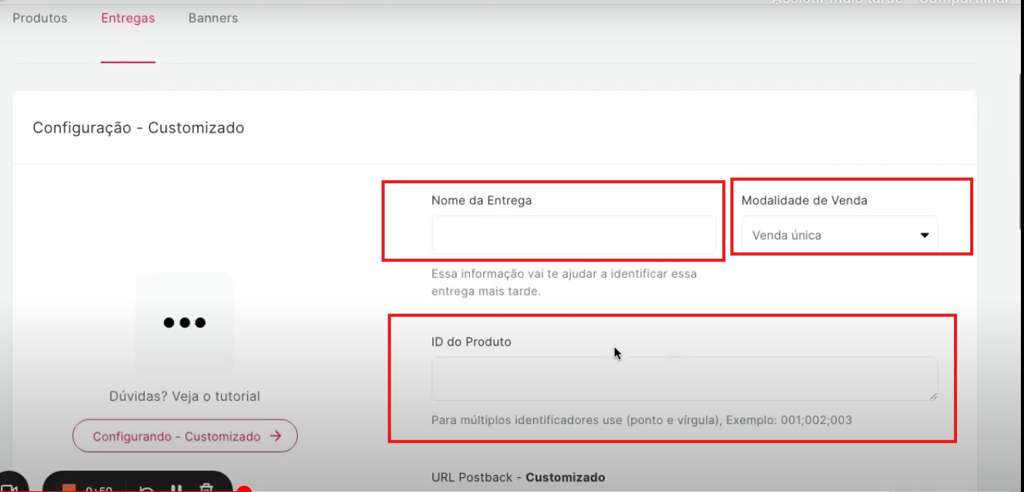The image size is (1024, 492).
Task: Click the recording timer display
Action: coord(99,489)
